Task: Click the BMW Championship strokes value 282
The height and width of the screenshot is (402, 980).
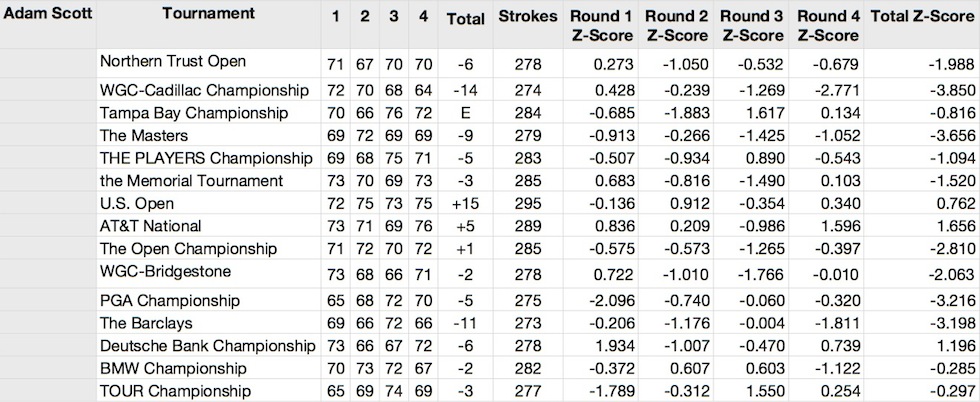Action: pyautogui.click(x=528, y=369)
